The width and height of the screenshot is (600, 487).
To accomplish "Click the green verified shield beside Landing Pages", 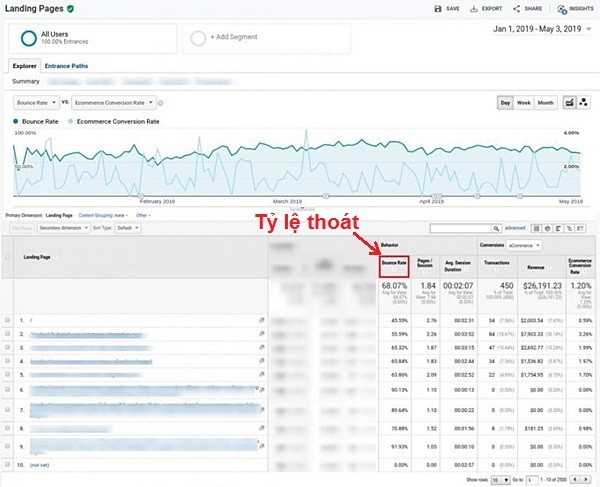I will pos(70,8).
